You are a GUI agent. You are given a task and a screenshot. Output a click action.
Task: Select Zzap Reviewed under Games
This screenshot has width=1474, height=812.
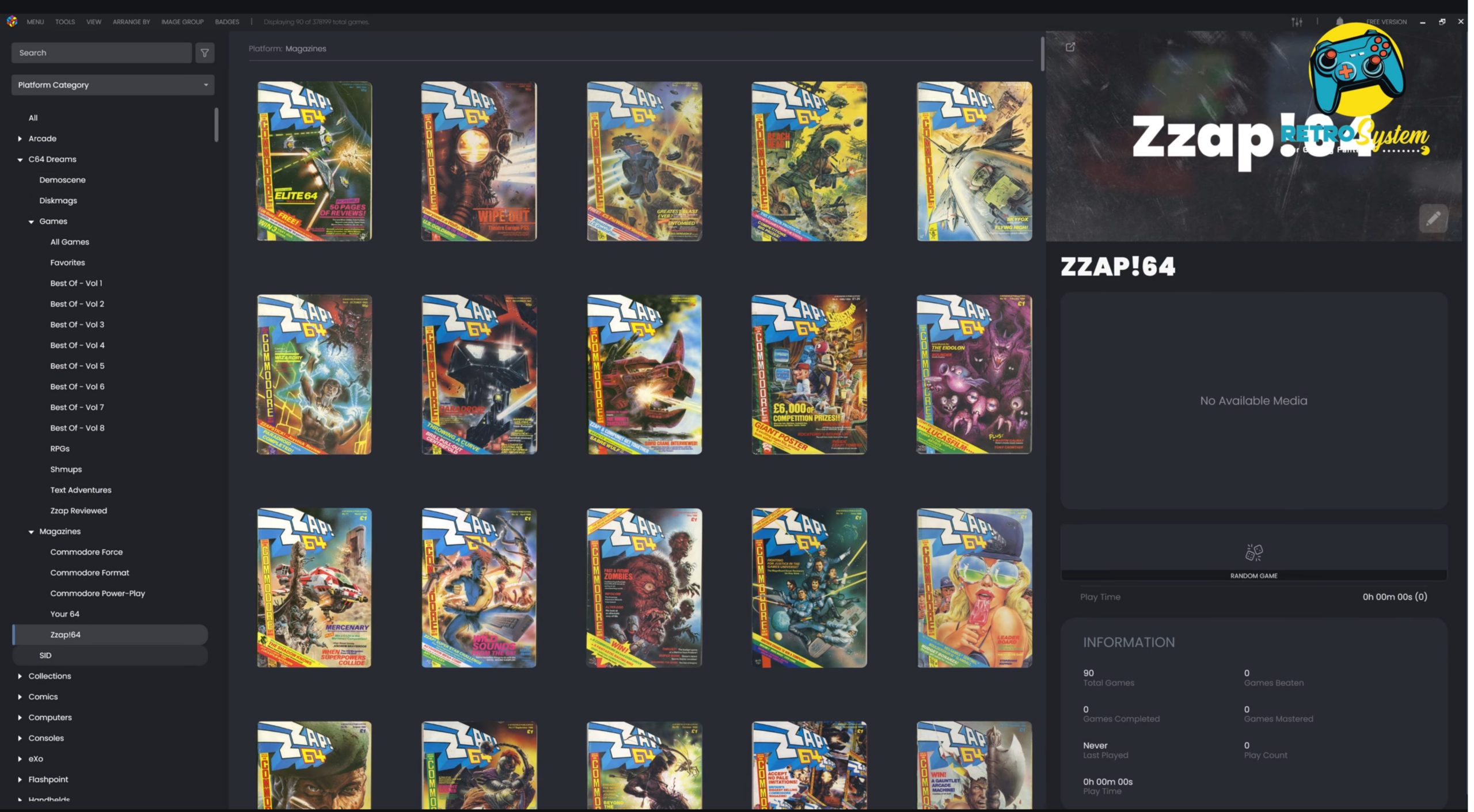[x=78, y=510]
